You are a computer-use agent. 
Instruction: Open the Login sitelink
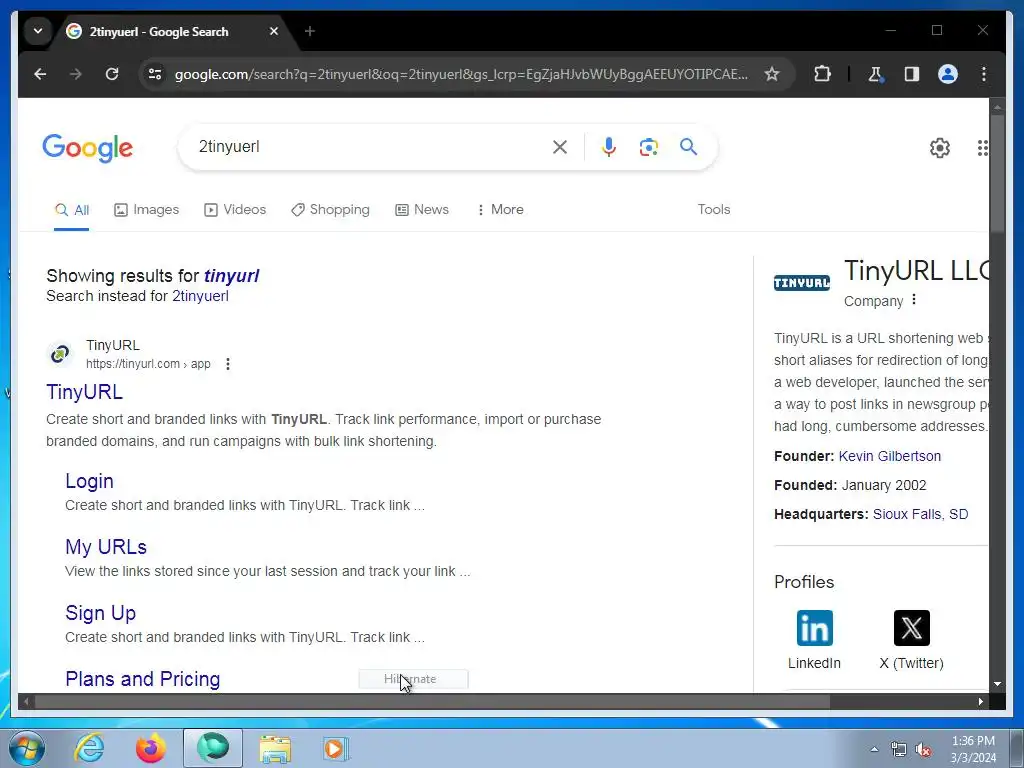89,481
